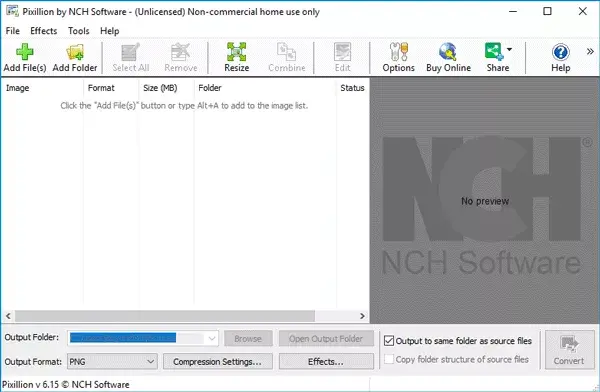Click the Open Output Folder button
The width and height of the screenshot is (600, 392).
click(326, 338)
